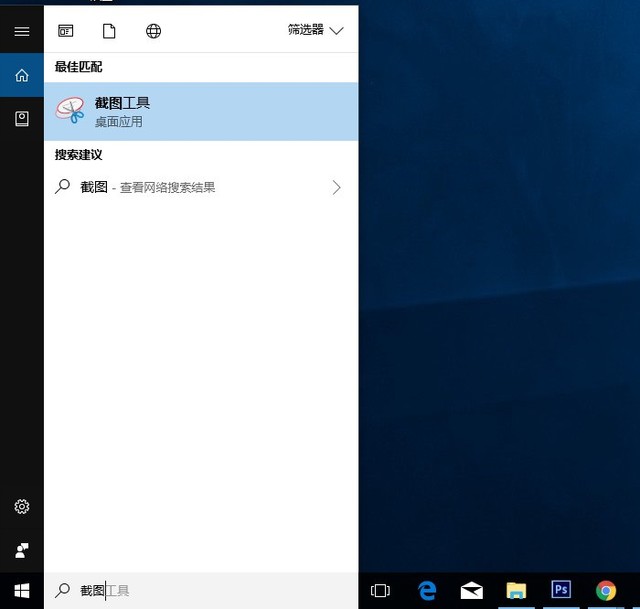Screen dimensions: 640x609
Task: Switch to Photoshop on the taskbar
Action: pyautogui.click(x=561, y=589)
